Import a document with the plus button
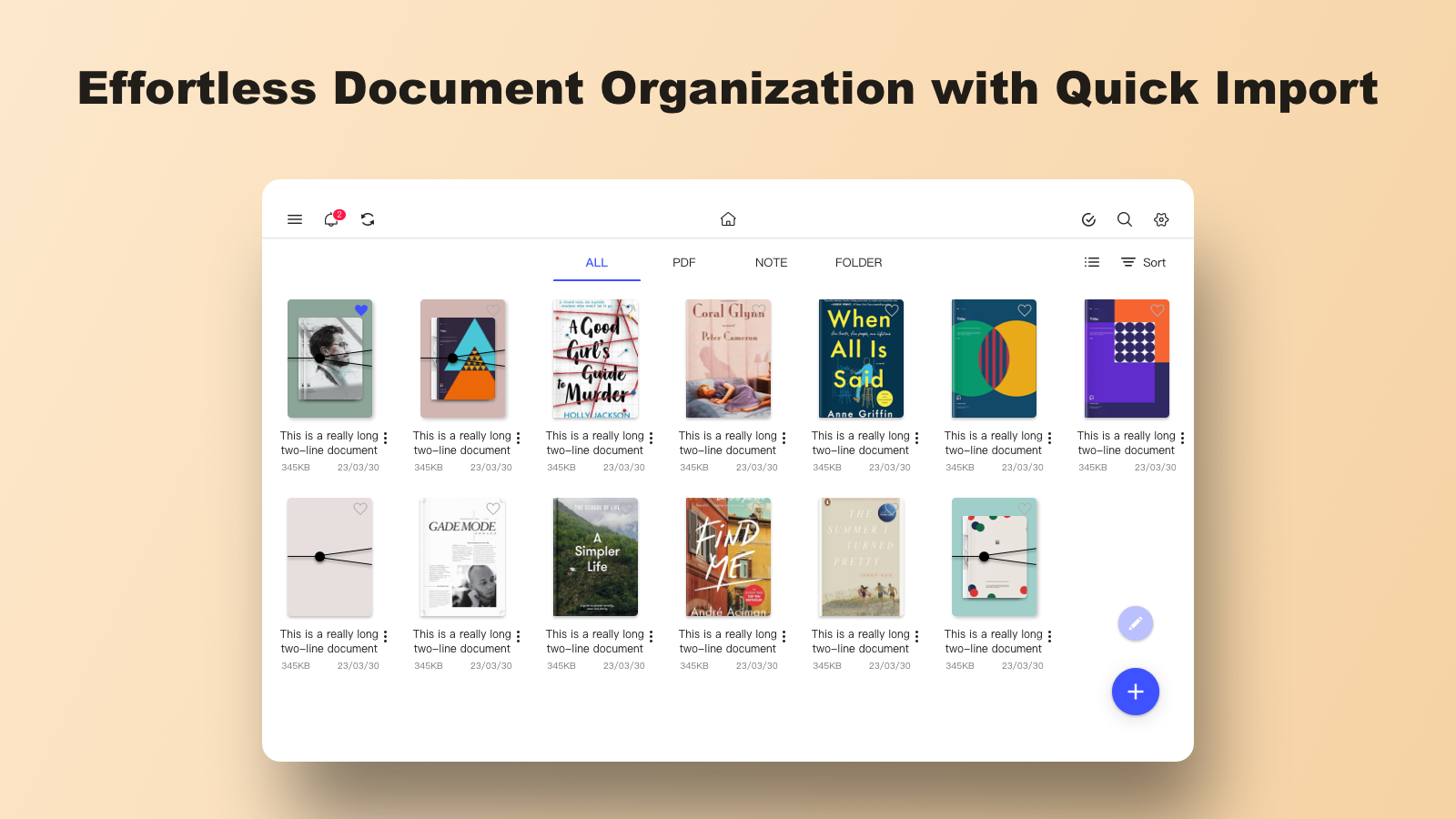This screenshot has width=1456, height=819. (x=1135, y=692)
